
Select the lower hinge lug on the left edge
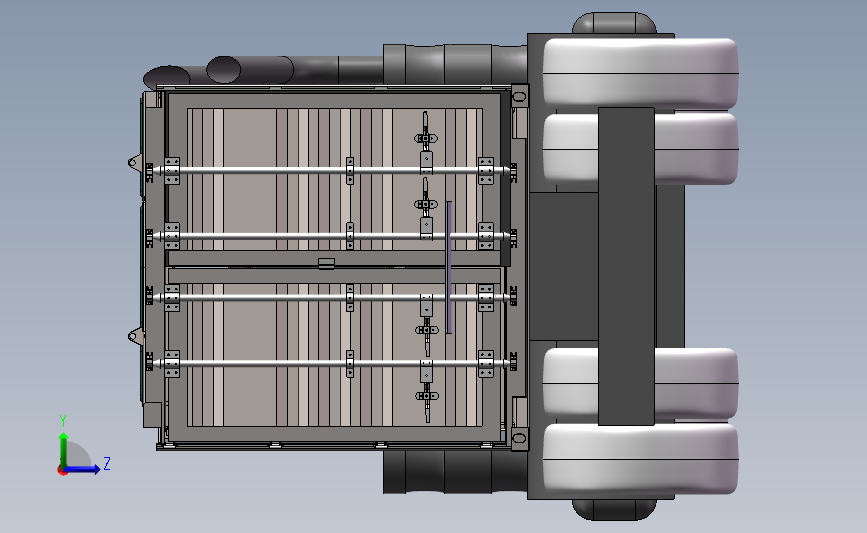point(134,335)
